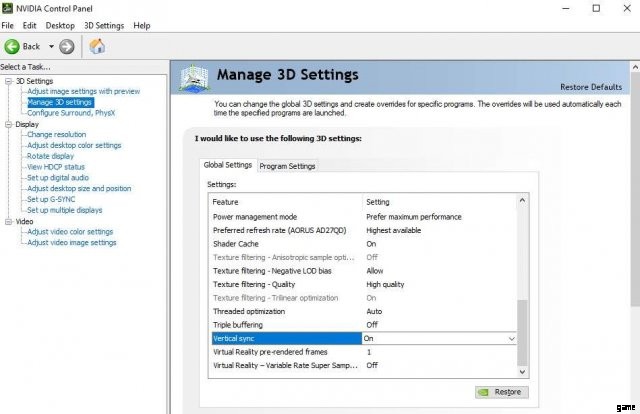Collapse the Video tree node
Viewport: 640px width, 414px height.
point(8,222)
